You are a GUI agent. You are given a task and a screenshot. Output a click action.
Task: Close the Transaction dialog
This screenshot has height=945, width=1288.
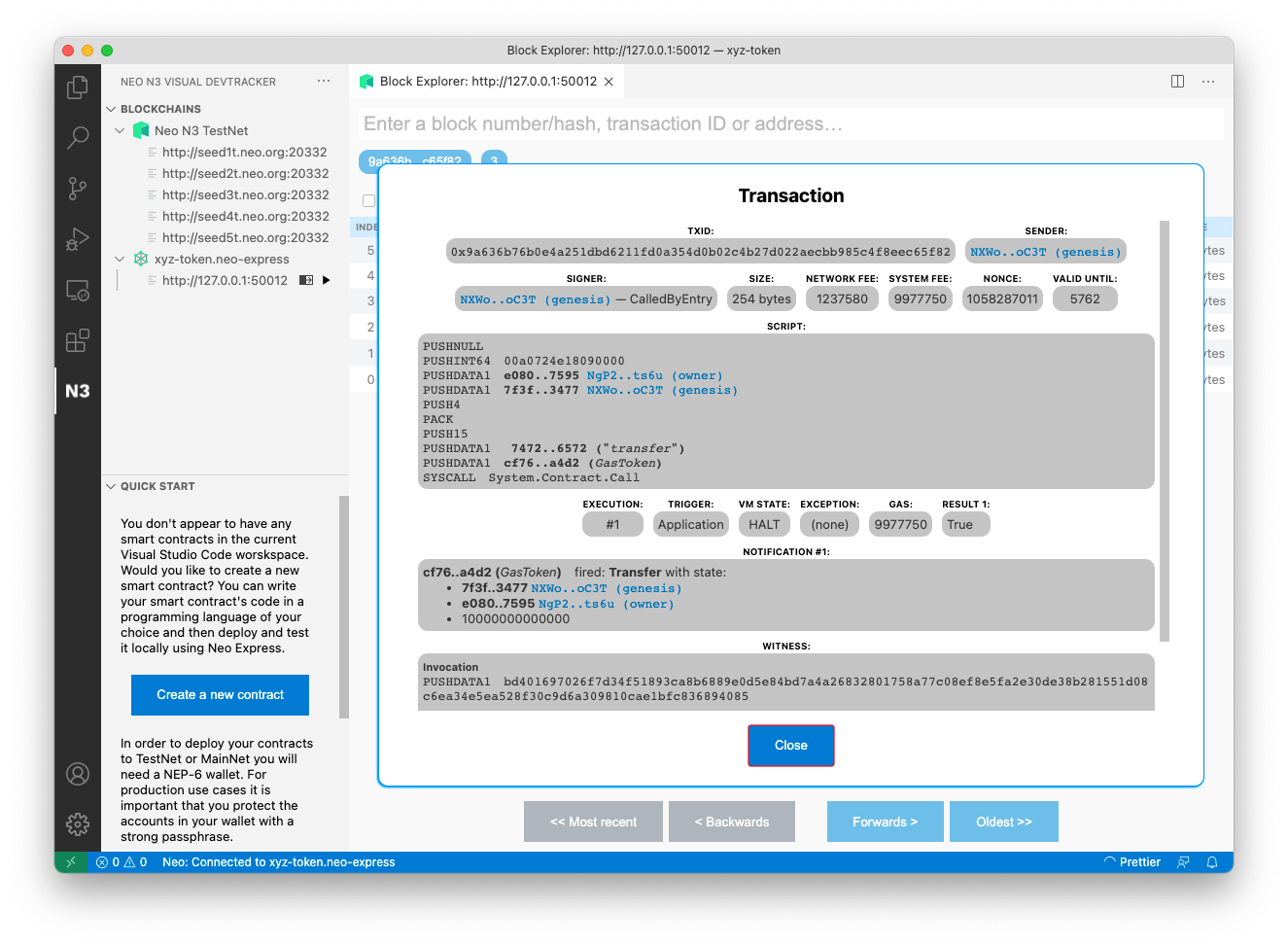point(791,746)
